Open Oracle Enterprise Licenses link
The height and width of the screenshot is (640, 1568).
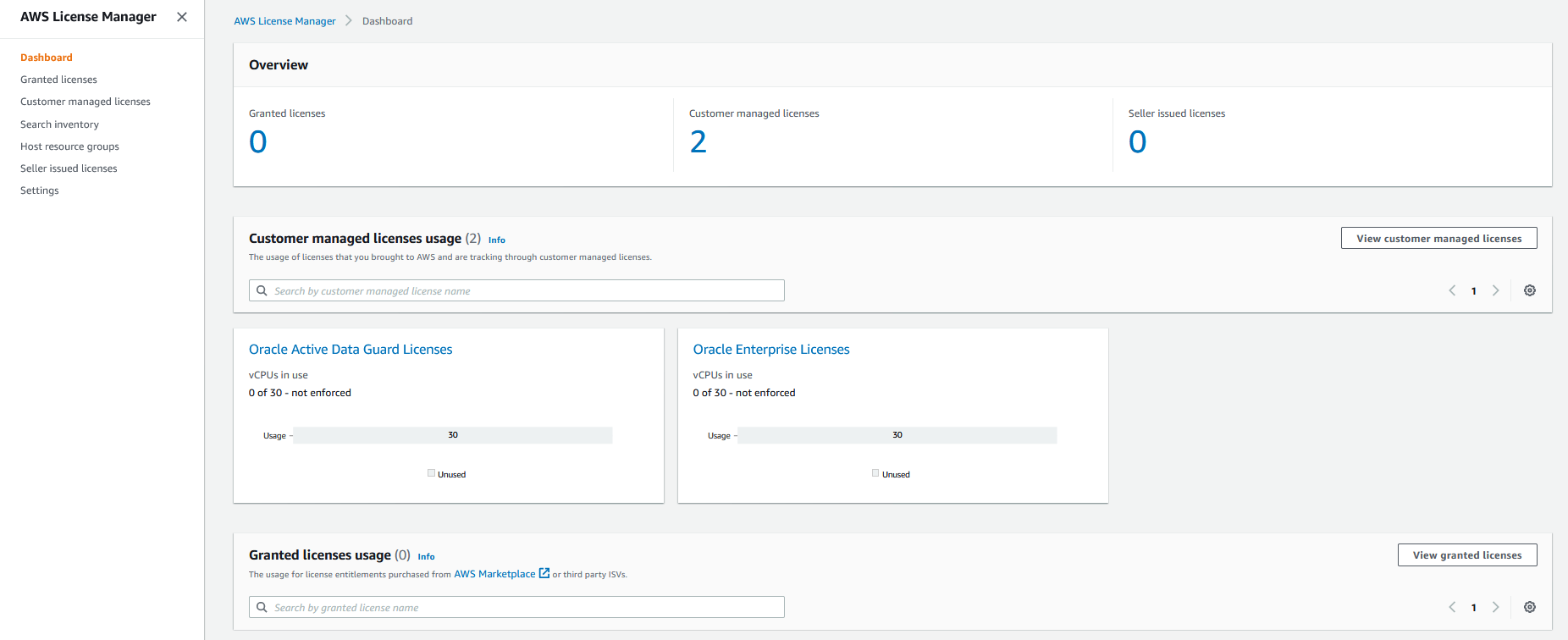771,350
